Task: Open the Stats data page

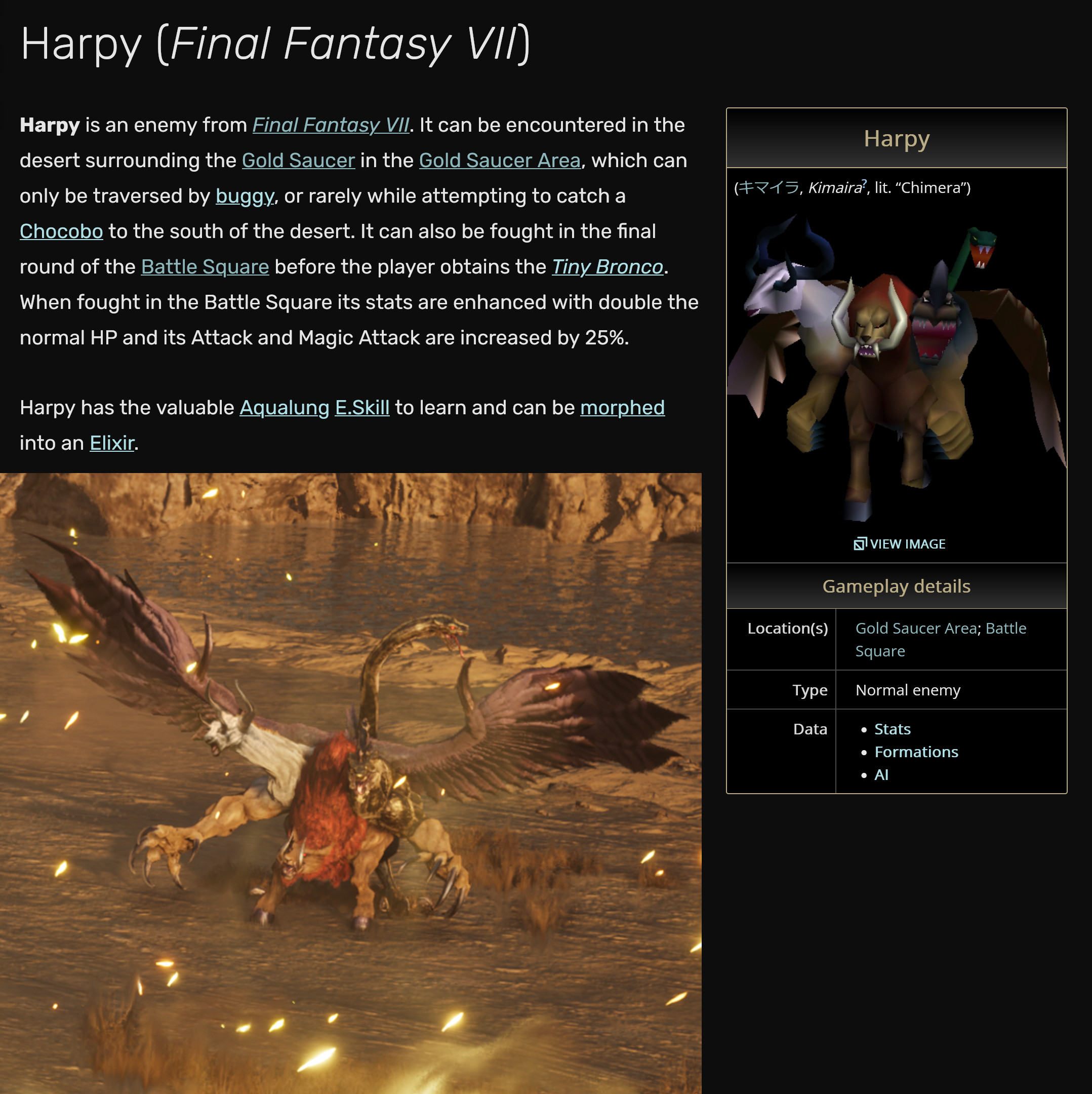Action: pyautogui.click(x=892, y=729)
